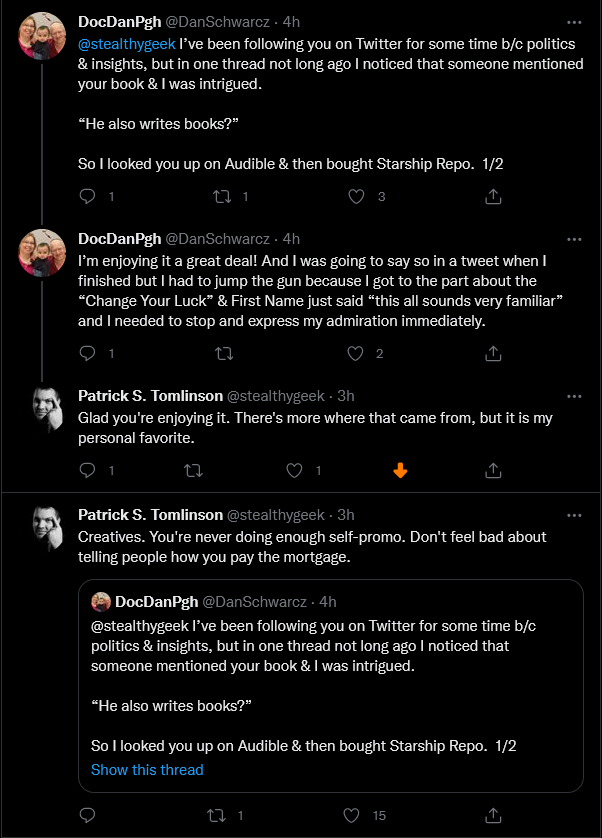Retweet the 'Creatives' self-promo tweet

[217, 815]
